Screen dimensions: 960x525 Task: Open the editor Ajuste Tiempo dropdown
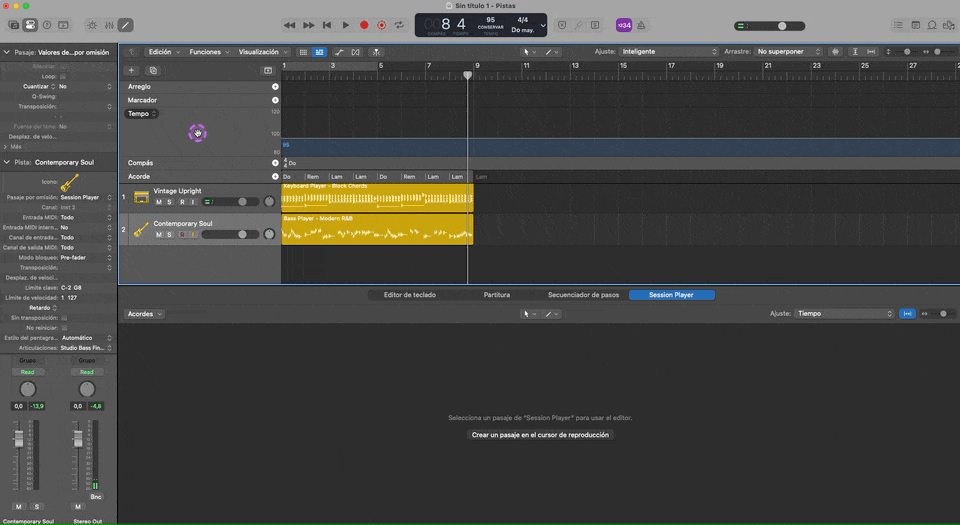844,313
